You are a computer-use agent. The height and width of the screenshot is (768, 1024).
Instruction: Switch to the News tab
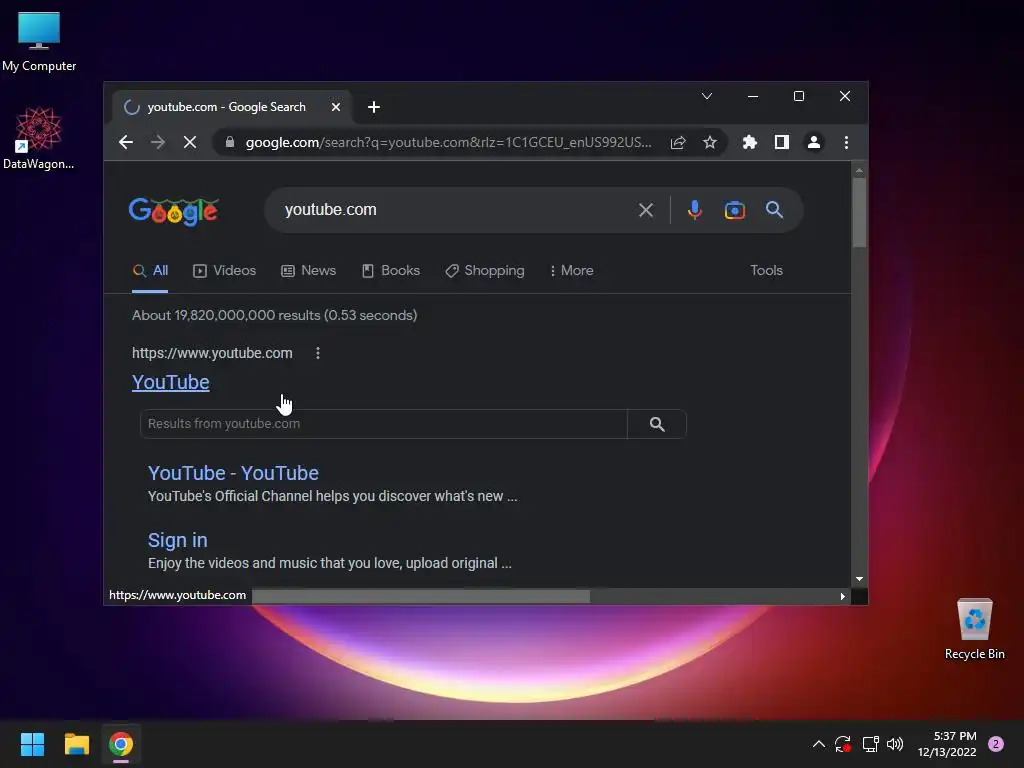(x=308, y=270)
